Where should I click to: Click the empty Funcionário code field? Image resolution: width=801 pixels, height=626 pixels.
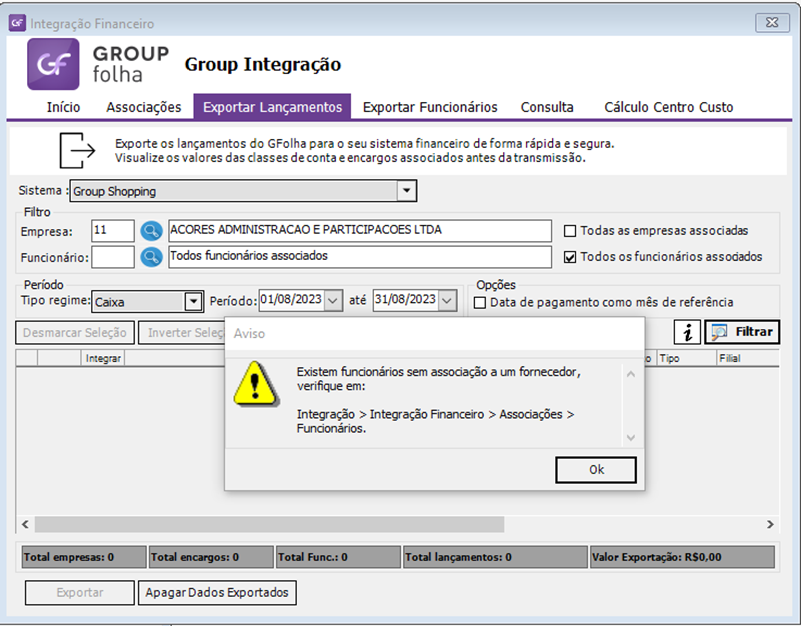113,257
